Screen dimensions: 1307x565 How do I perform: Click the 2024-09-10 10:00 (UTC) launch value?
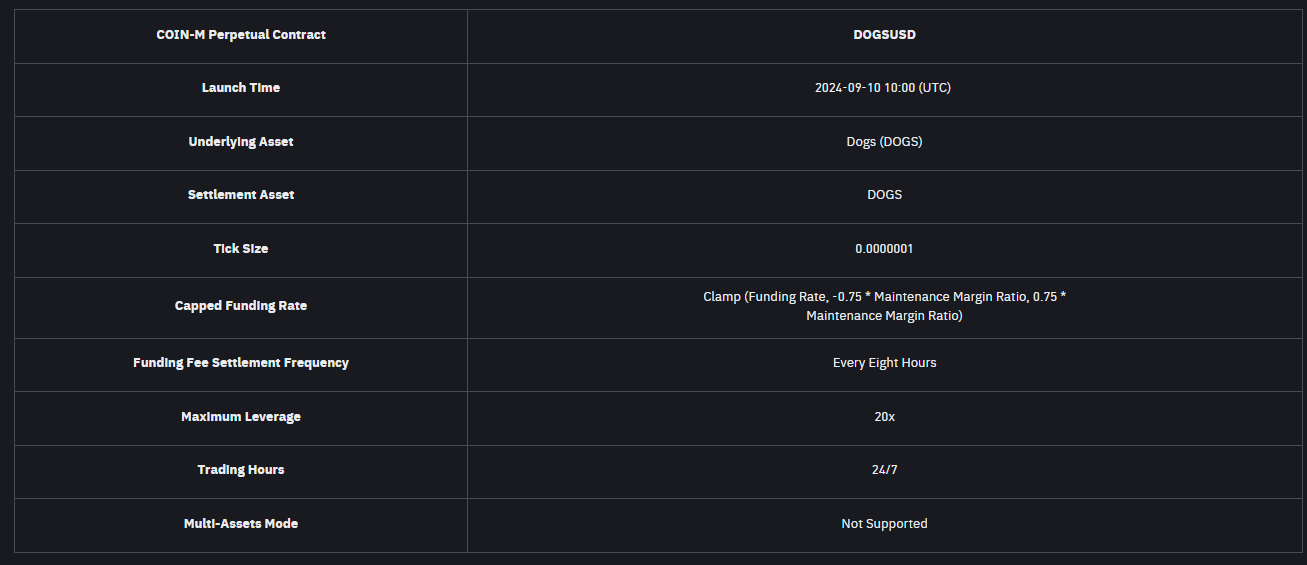[x=883, y=88]
